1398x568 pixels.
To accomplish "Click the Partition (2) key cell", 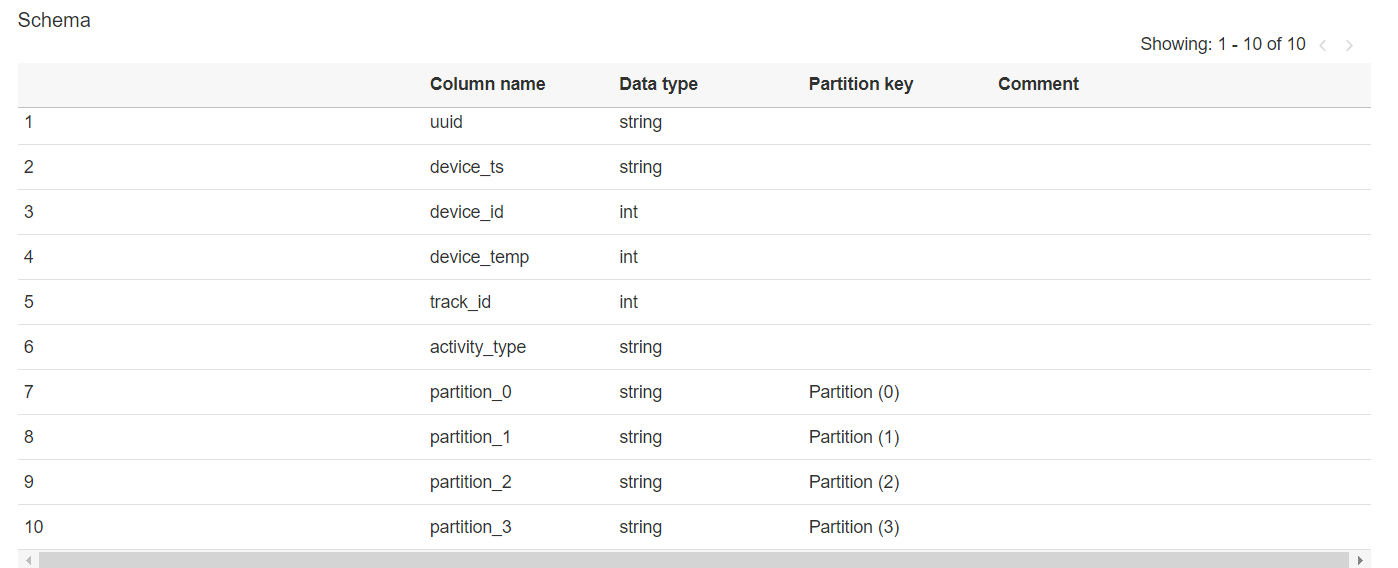I will coord(853,482).
